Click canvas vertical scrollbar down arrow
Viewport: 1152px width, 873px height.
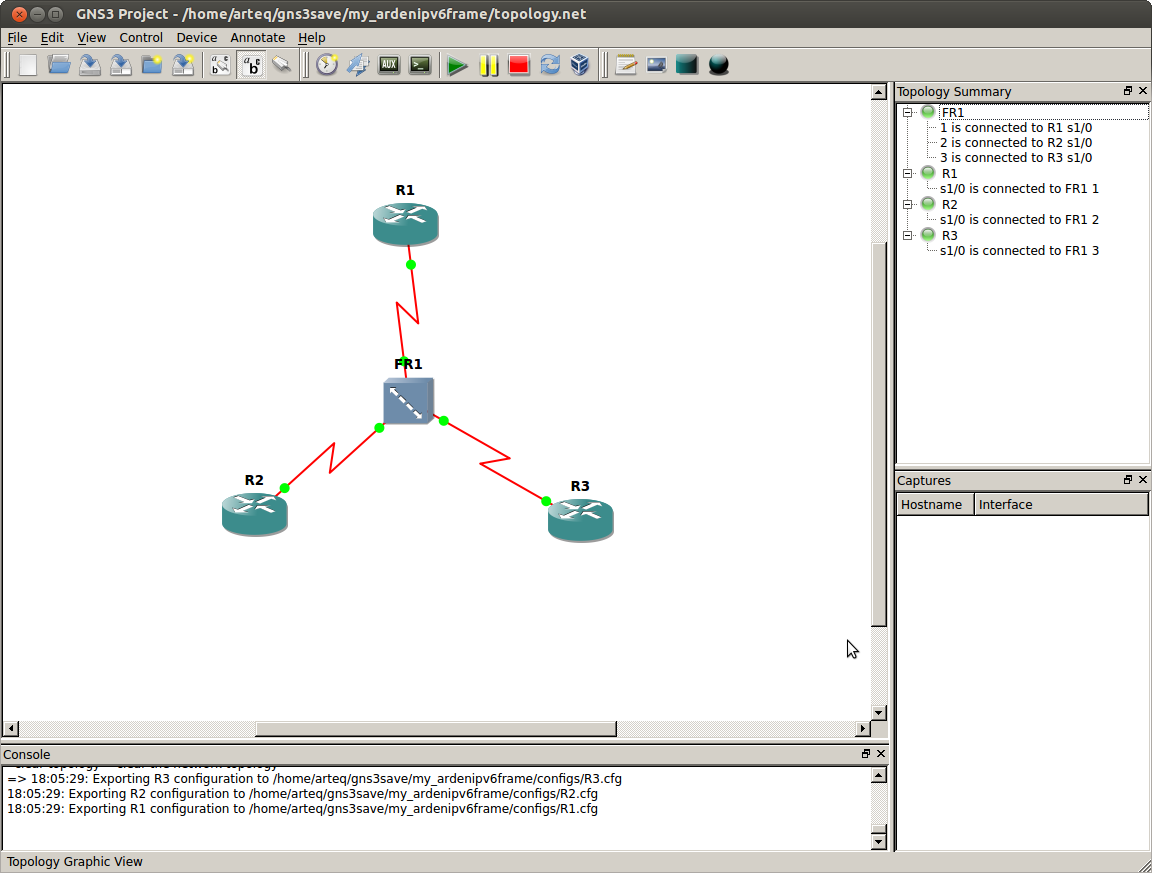[879, 712]
